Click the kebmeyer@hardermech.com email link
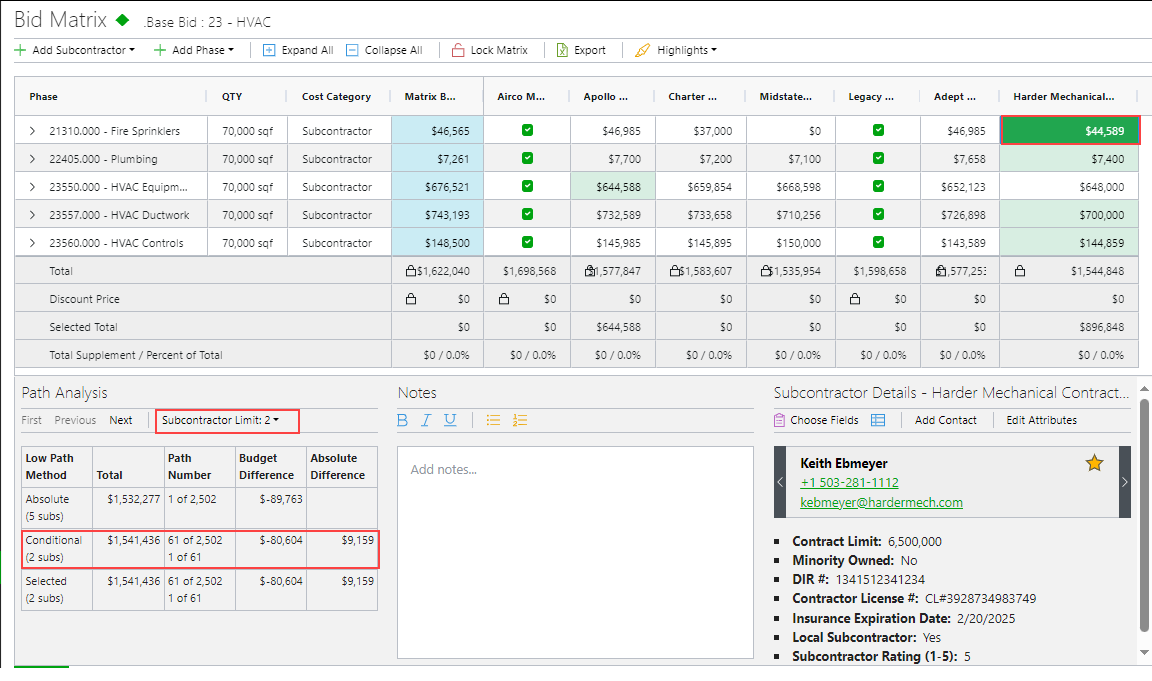 point(881,502)
